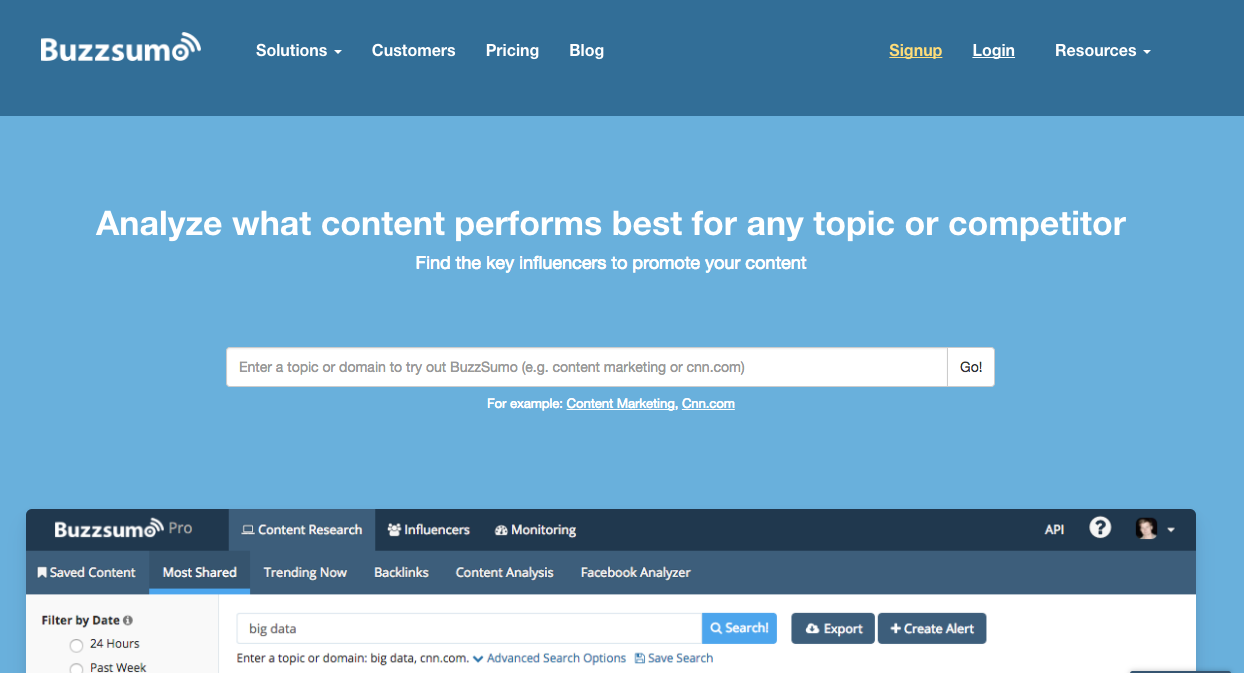Viewport: 1244px width, 673px height.
Task: Open the Monitoring tab in preview
Action: (x=535, y=530)
